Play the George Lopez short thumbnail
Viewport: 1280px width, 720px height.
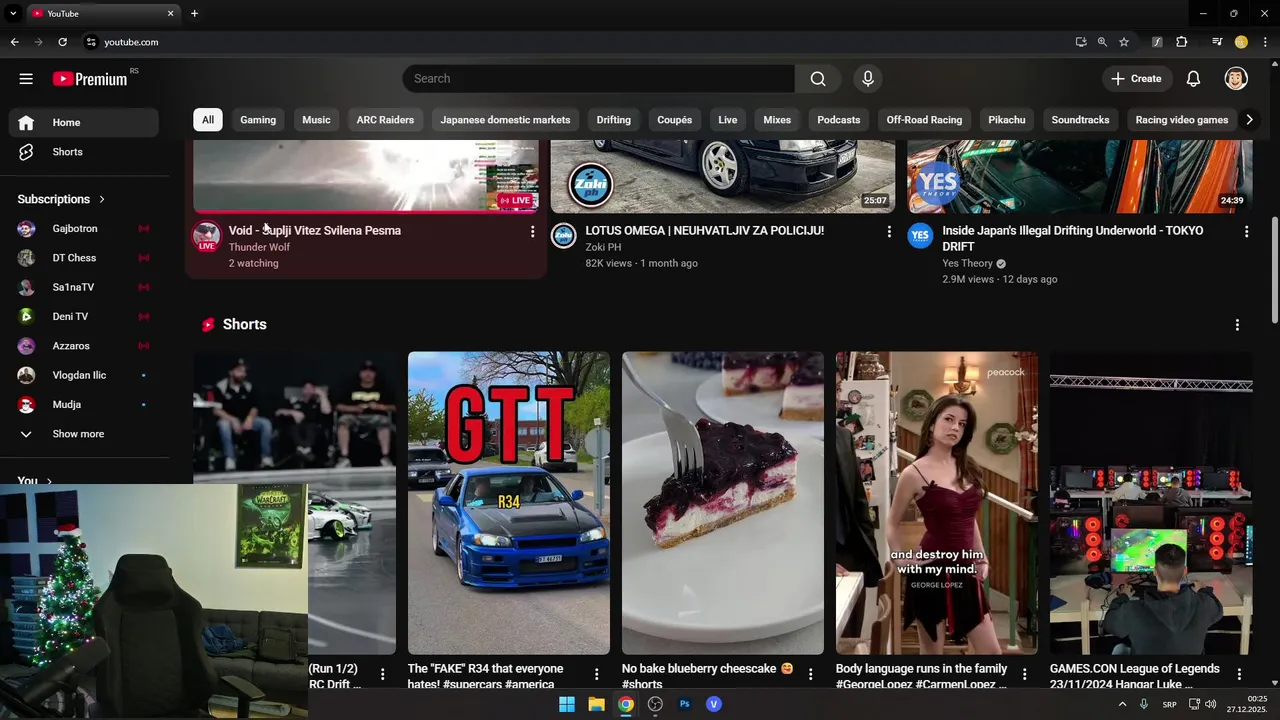click(937, 503)
